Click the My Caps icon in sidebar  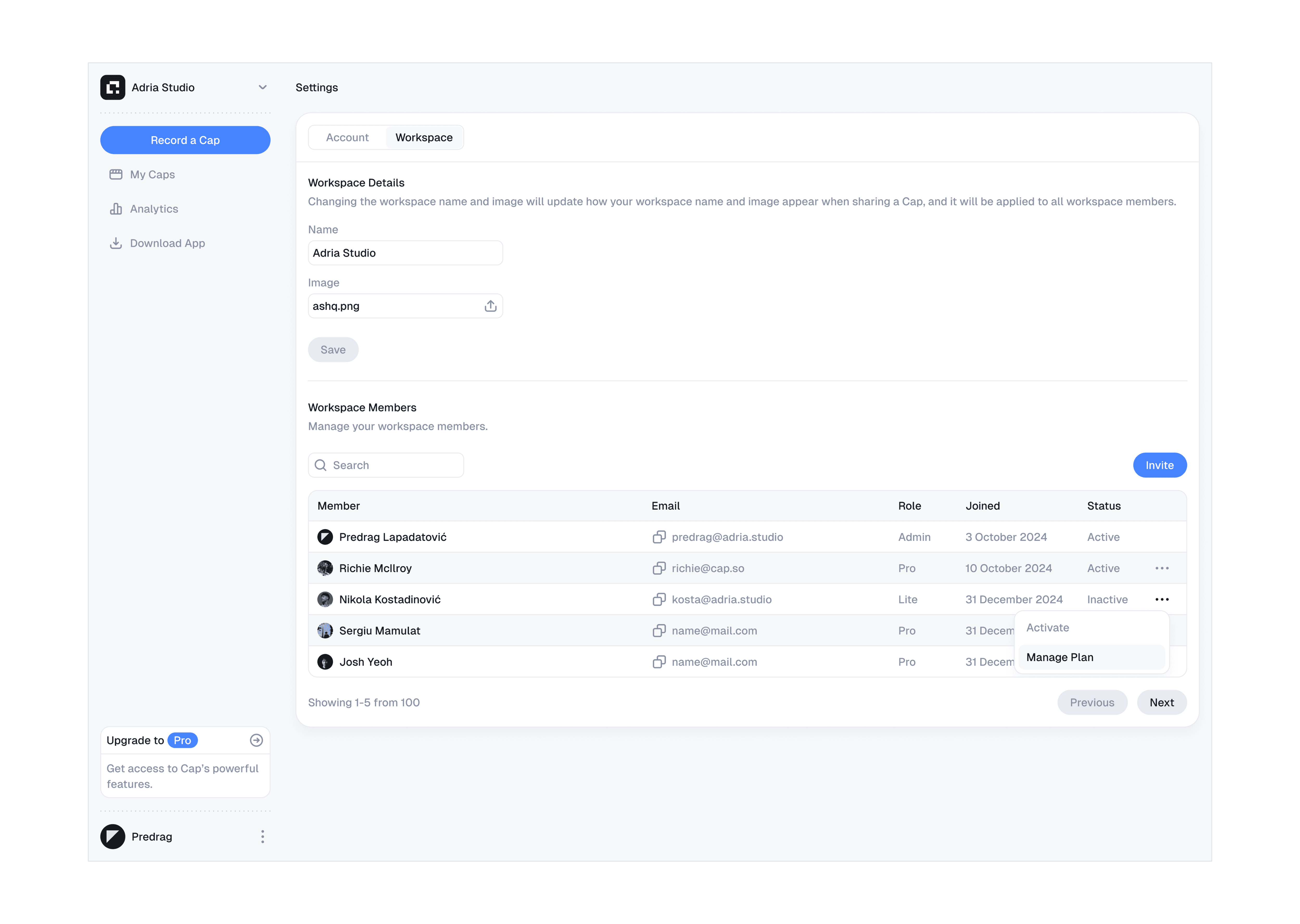[116, 174]
